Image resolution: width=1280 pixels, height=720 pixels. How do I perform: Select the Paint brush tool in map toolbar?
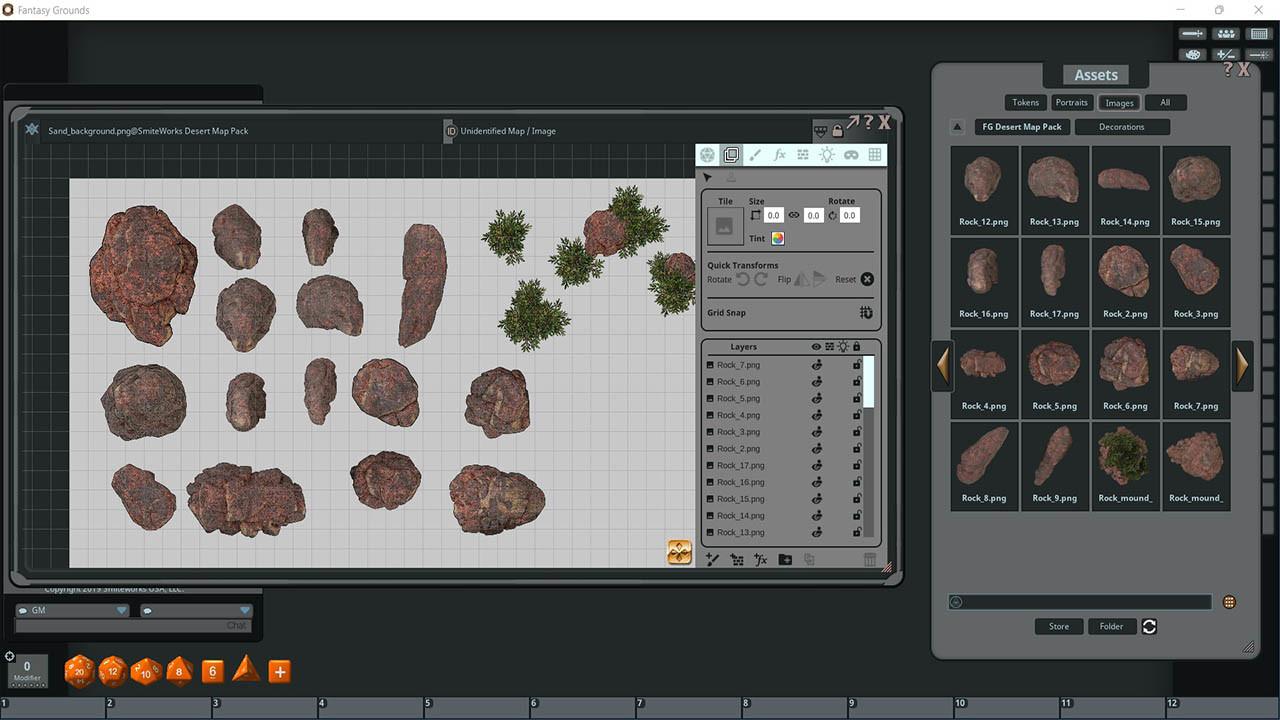point(755,155)
